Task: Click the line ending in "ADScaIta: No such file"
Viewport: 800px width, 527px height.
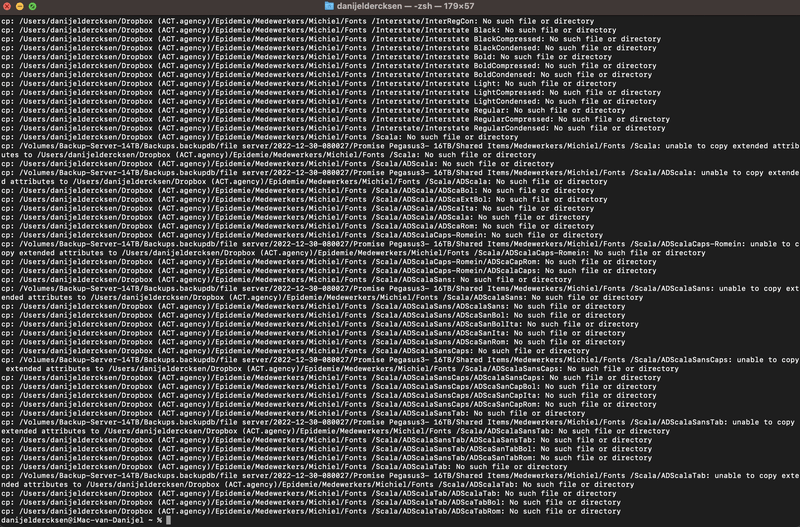Action: pyautogui.click(x=297, y=209)
